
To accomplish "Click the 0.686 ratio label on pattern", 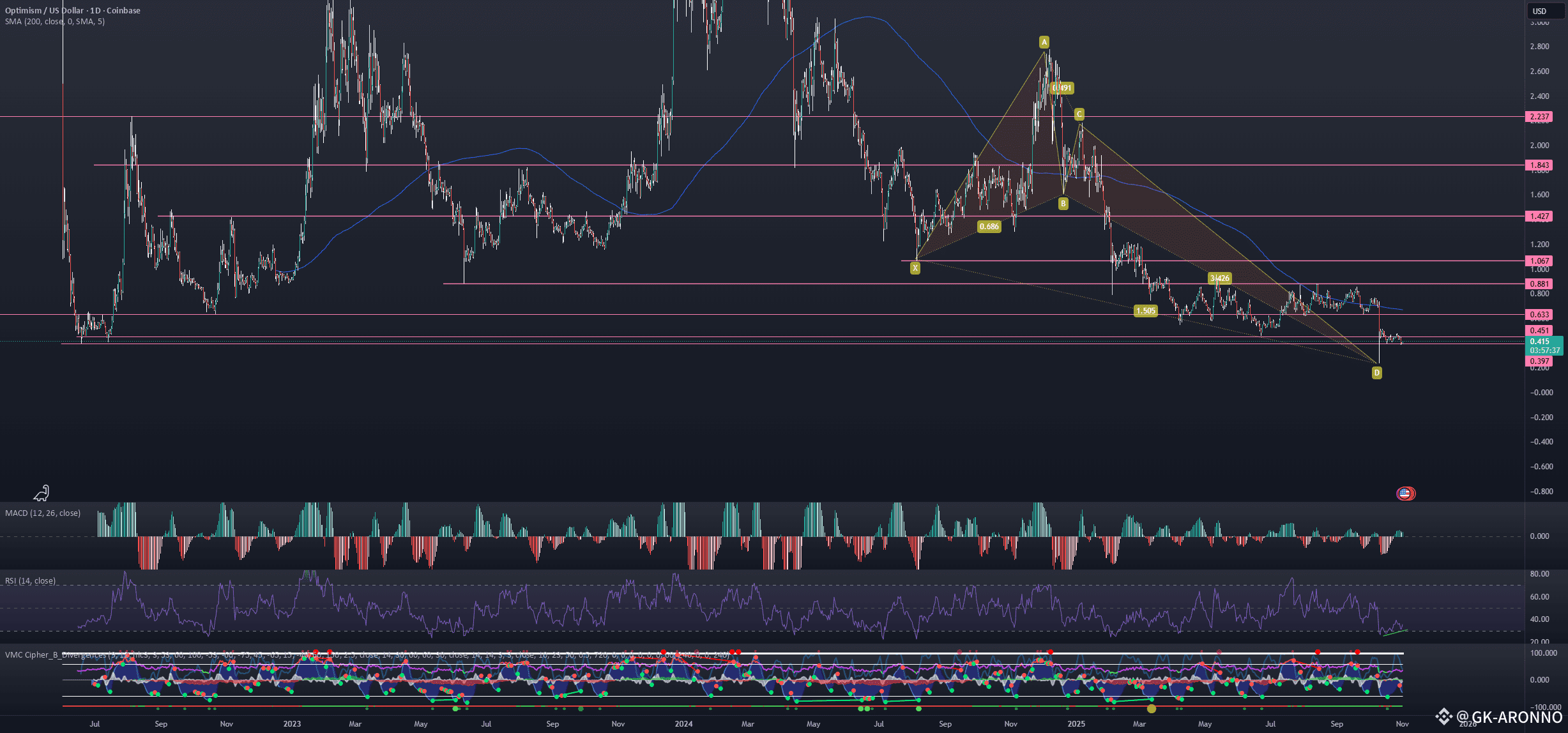I will point(989,227).
